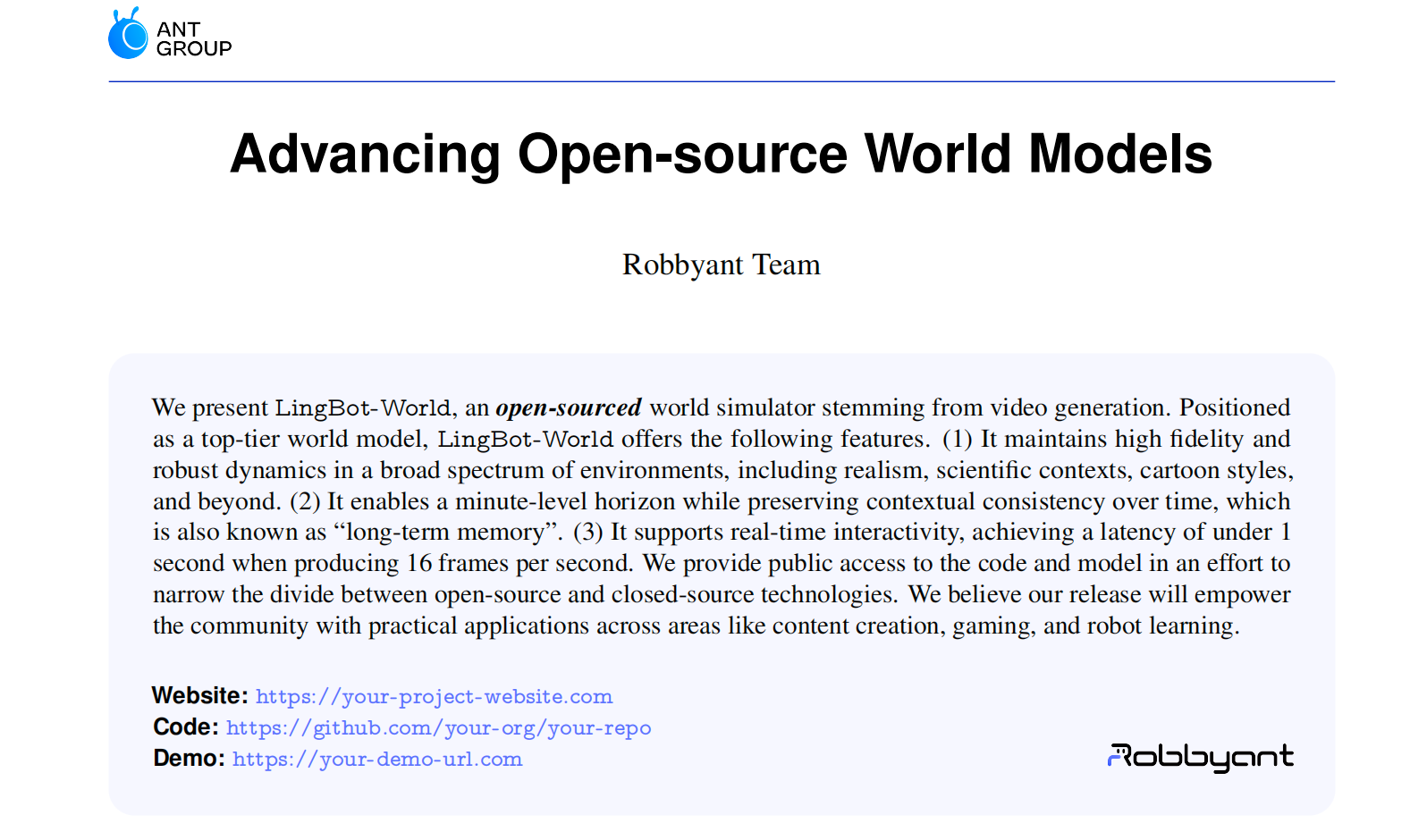Click the Robbyant logo in the abstract box

[1200, 757]
